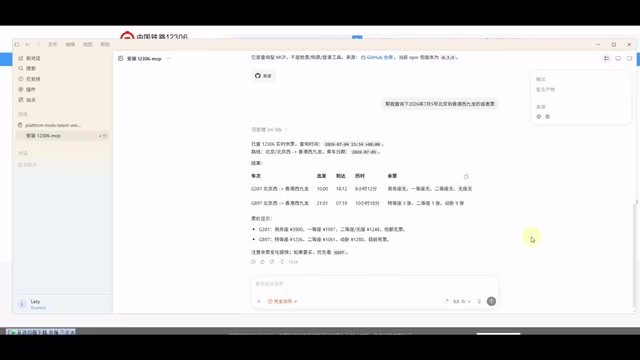Open the fifth sidebar item with pencil icon
640x360 pixels.
[27, 100]
